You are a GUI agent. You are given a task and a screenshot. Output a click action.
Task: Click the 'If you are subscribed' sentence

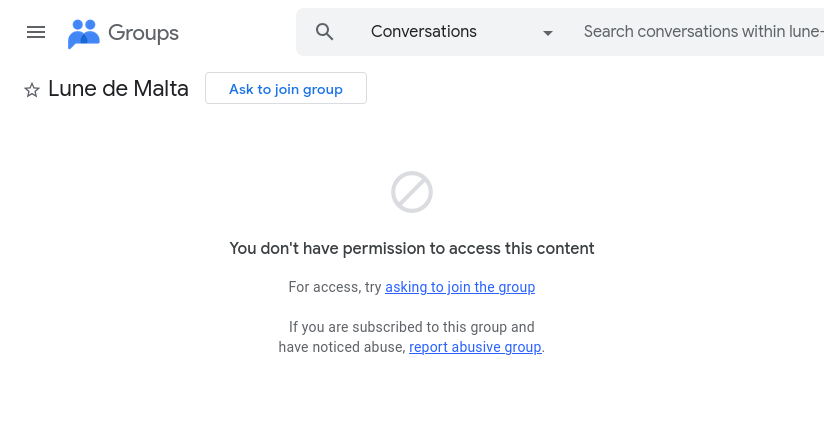pos(411,327)
